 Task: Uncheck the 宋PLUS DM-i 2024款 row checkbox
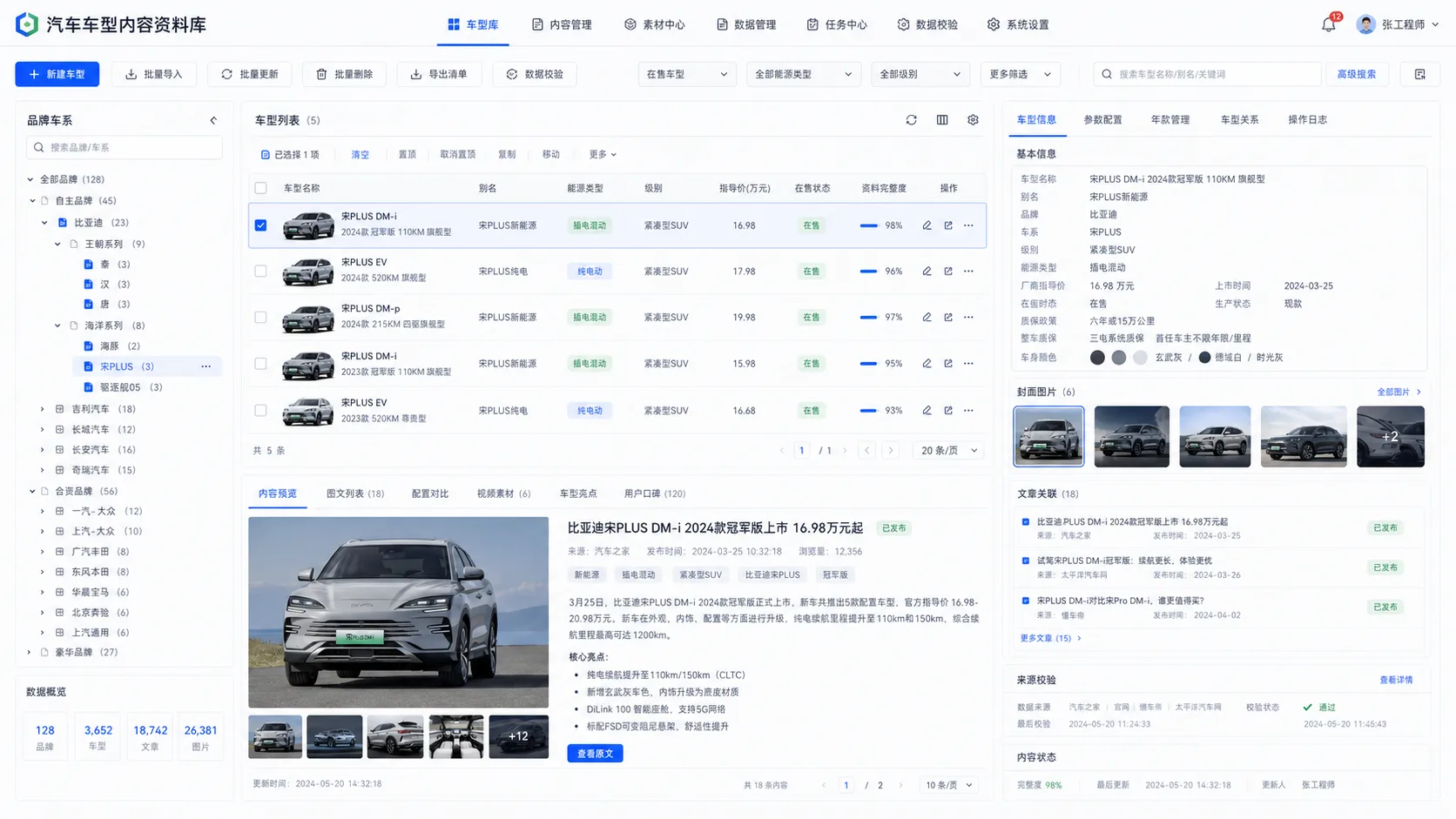click(x=260, y=225)
